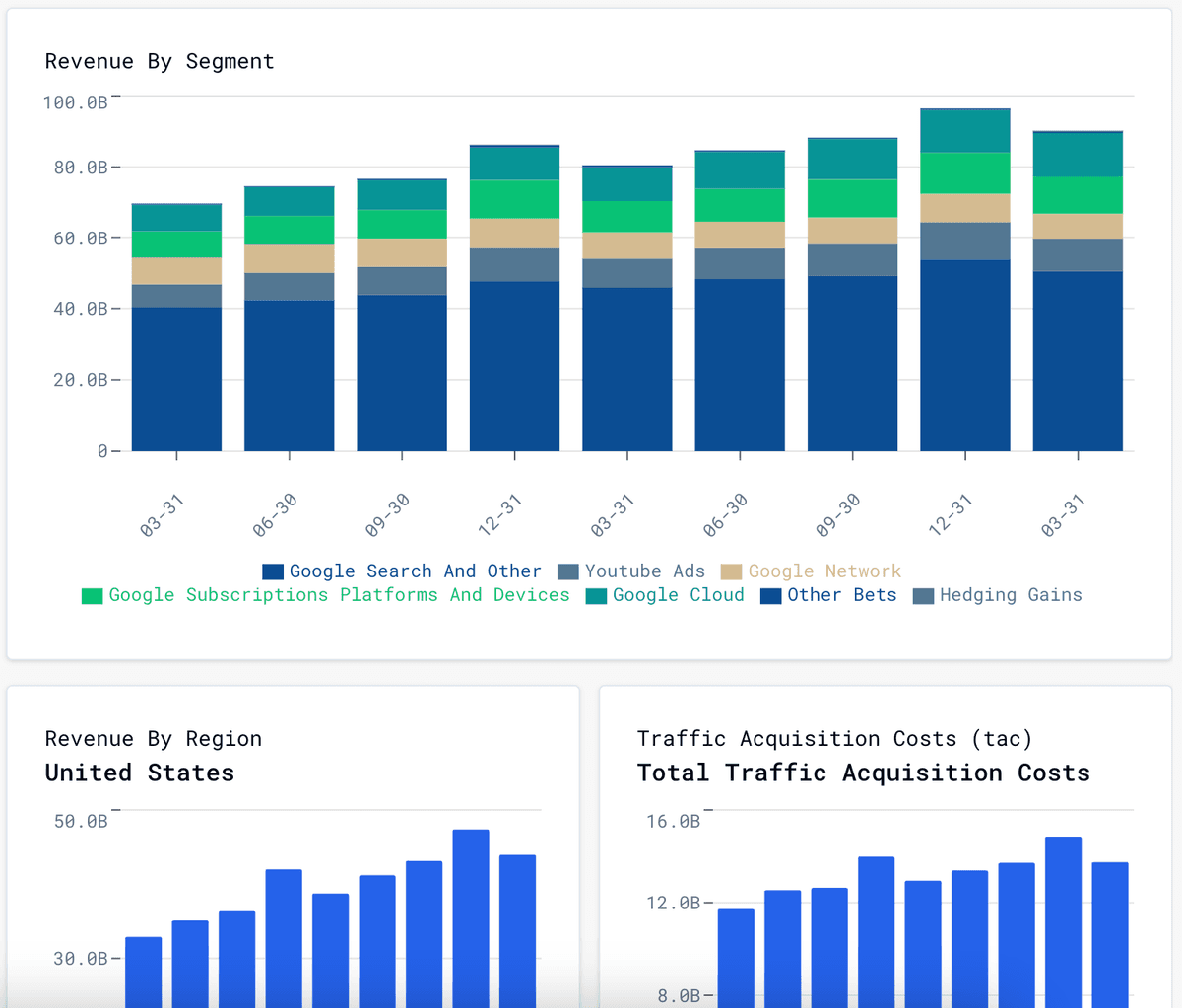Toggle the Google Cloud legend label
Viewport: 1182px width, 1008px height.
pyautogui.click(x=678, y=595)
